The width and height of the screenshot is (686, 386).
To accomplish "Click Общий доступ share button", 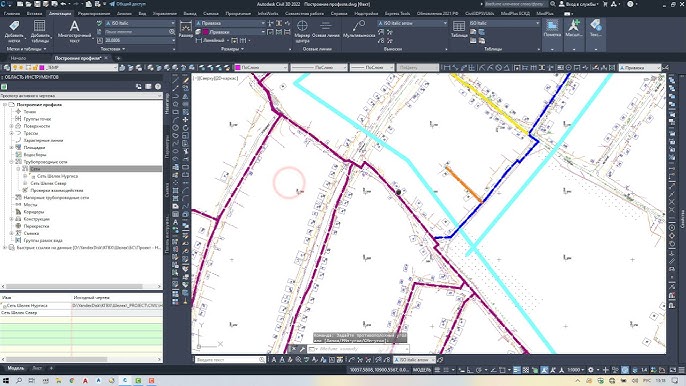I will tap(128, 4).
